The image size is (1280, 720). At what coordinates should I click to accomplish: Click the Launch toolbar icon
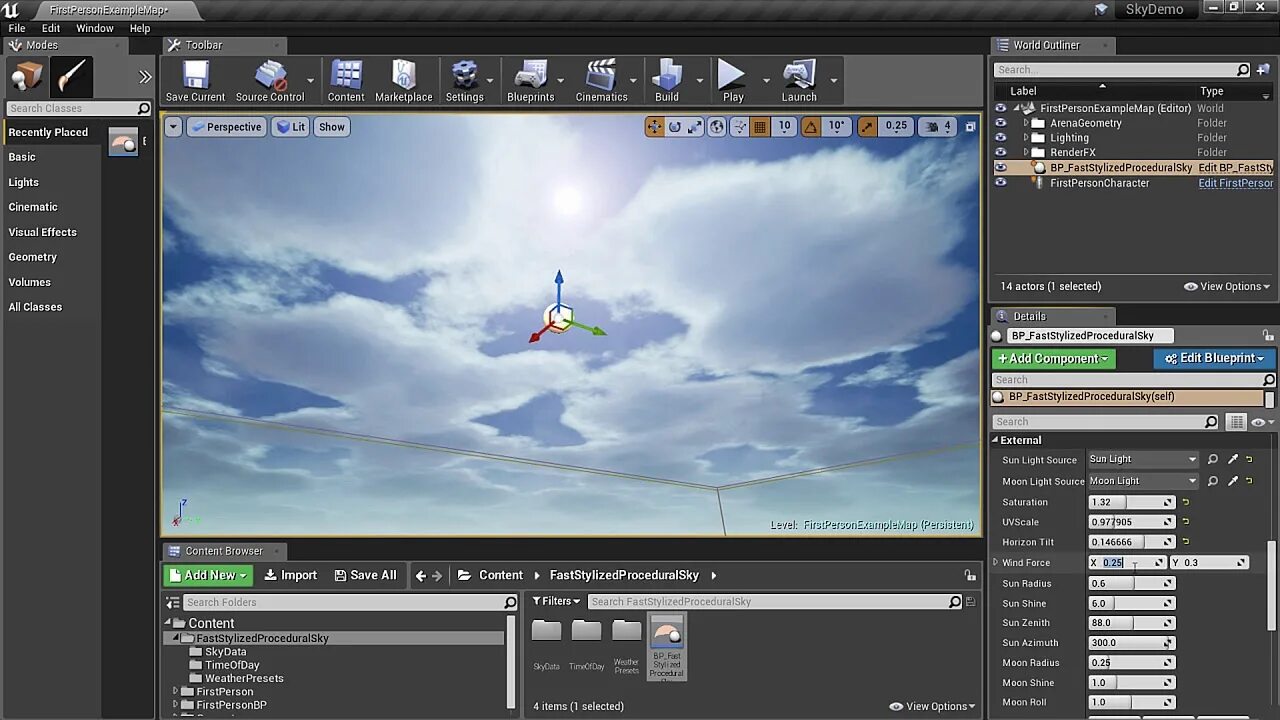tap(799, 81)
